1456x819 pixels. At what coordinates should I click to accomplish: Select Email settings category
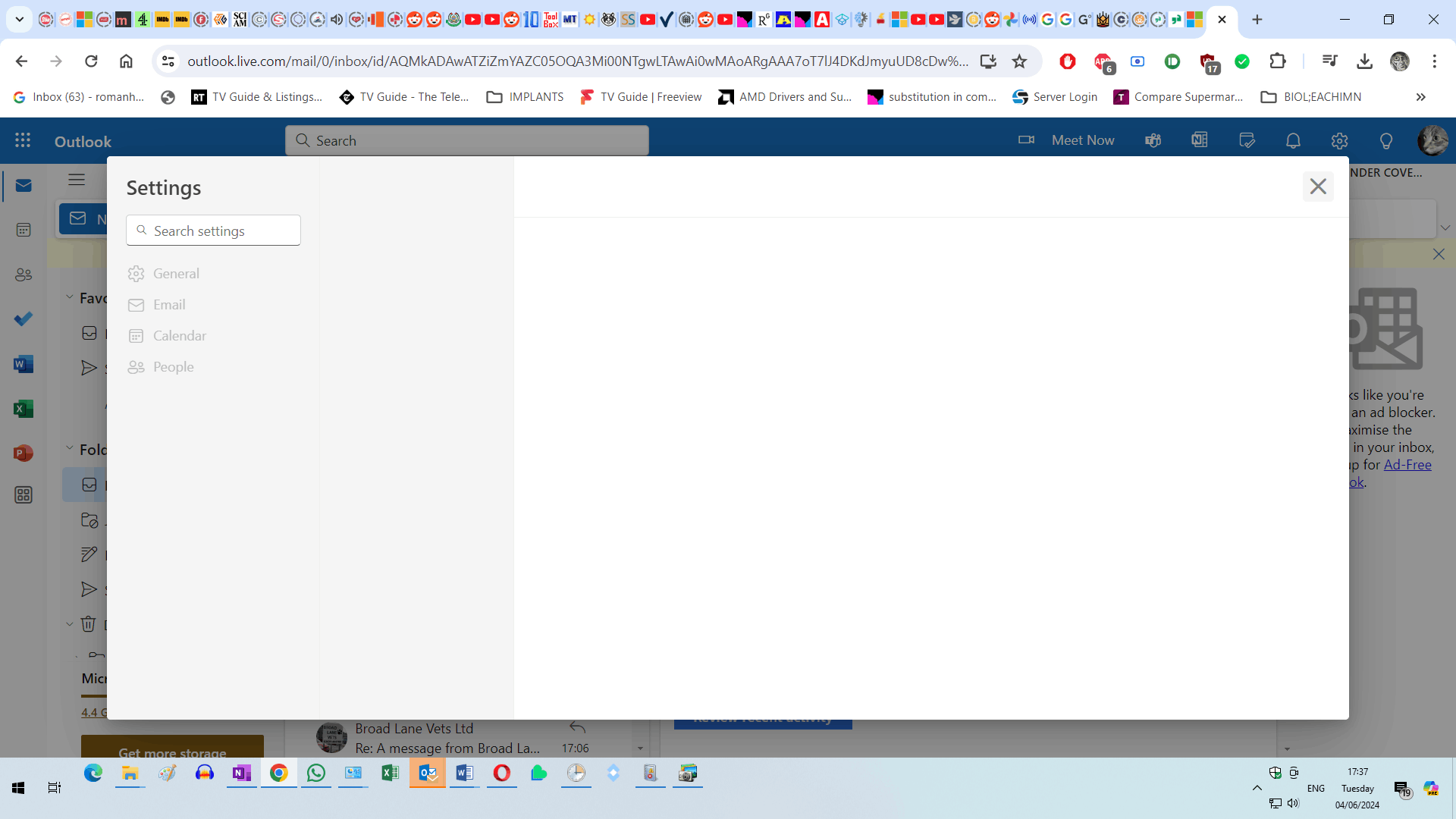(x=169, y=305)
